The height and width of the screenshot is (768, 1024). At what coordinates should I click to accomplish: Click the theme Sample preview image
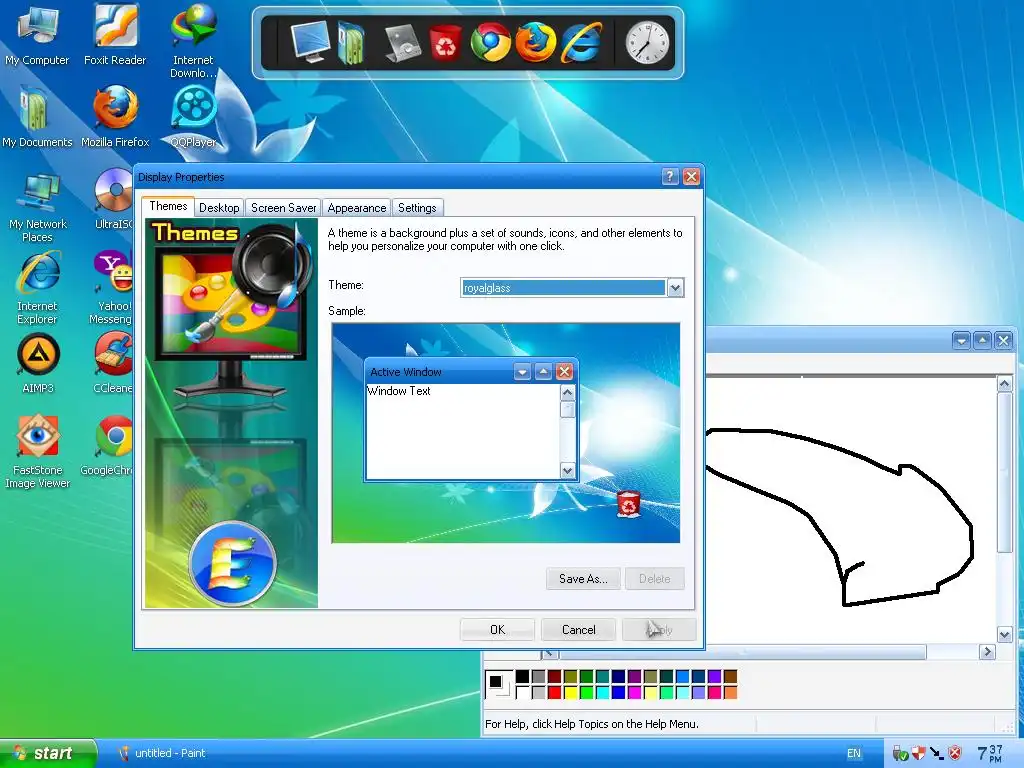506,433
